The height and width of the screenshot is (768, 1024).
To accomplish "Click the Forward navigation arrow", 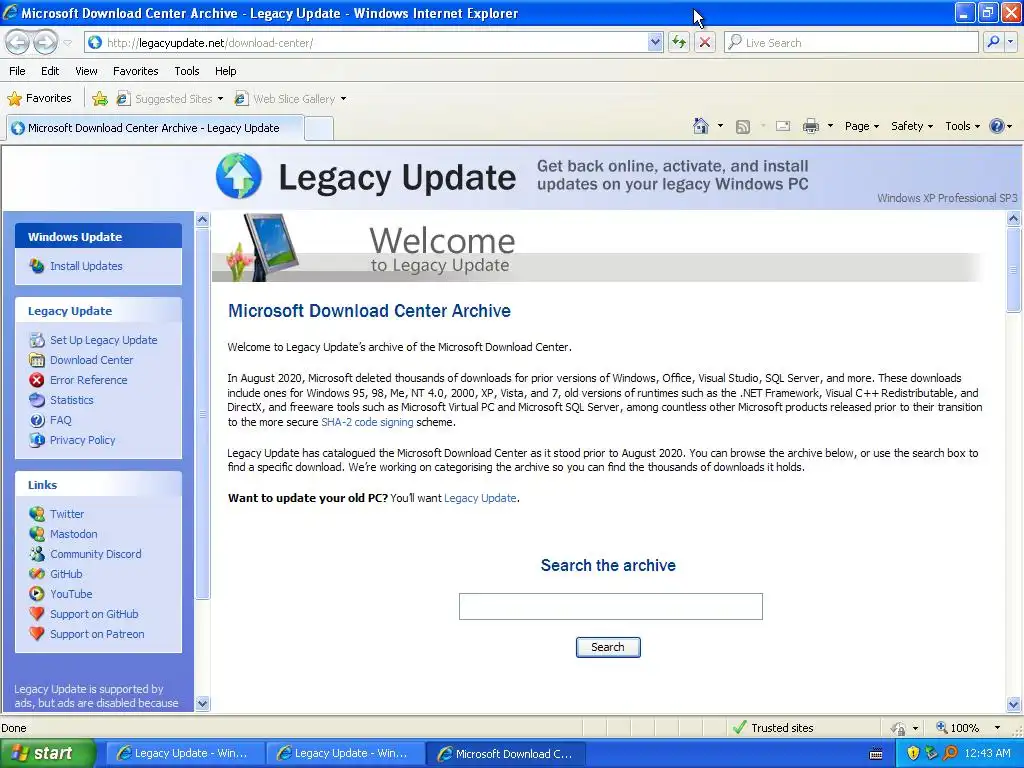I will (45, 42).
